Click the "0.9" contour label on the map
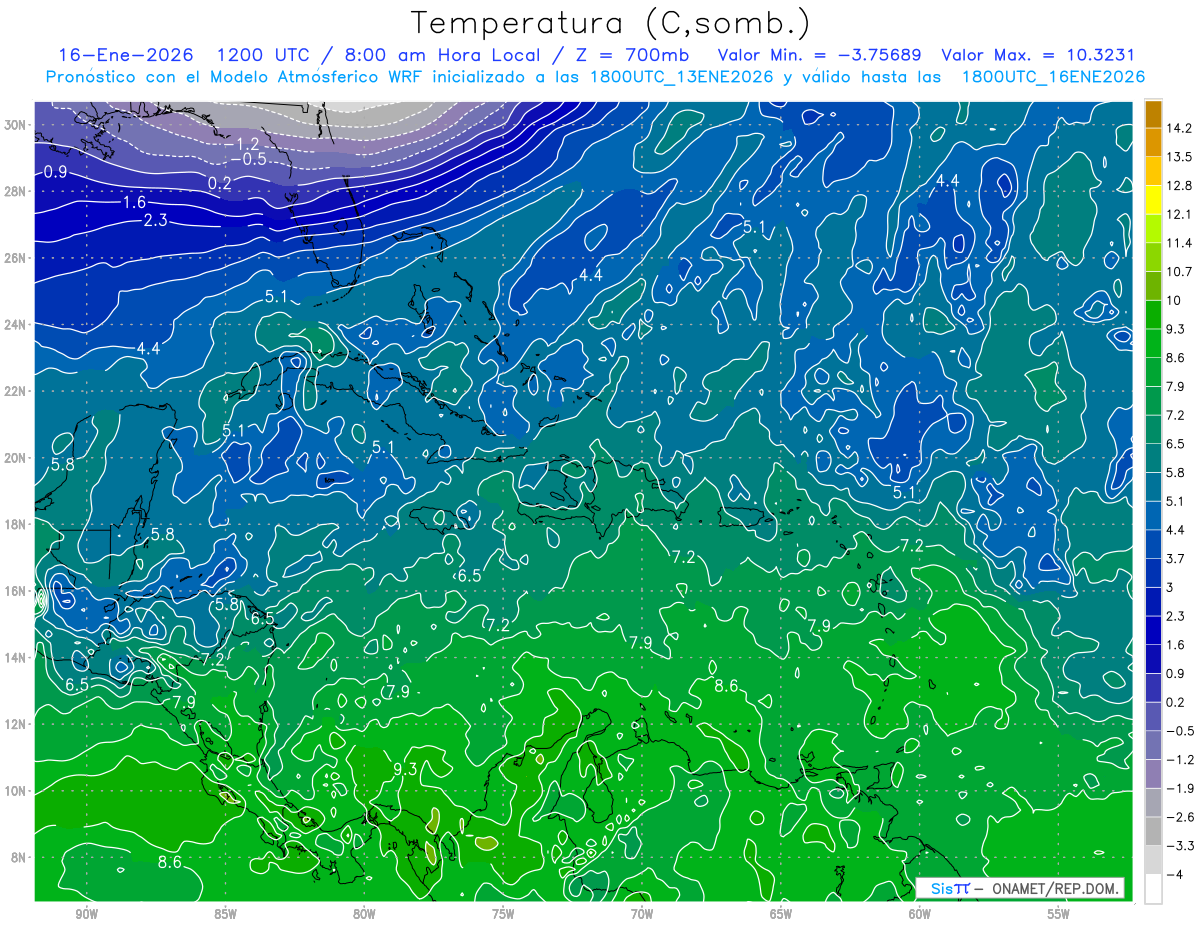This screenshot has height=927, width=1200. pyautogui.click(x=55, y=173)
